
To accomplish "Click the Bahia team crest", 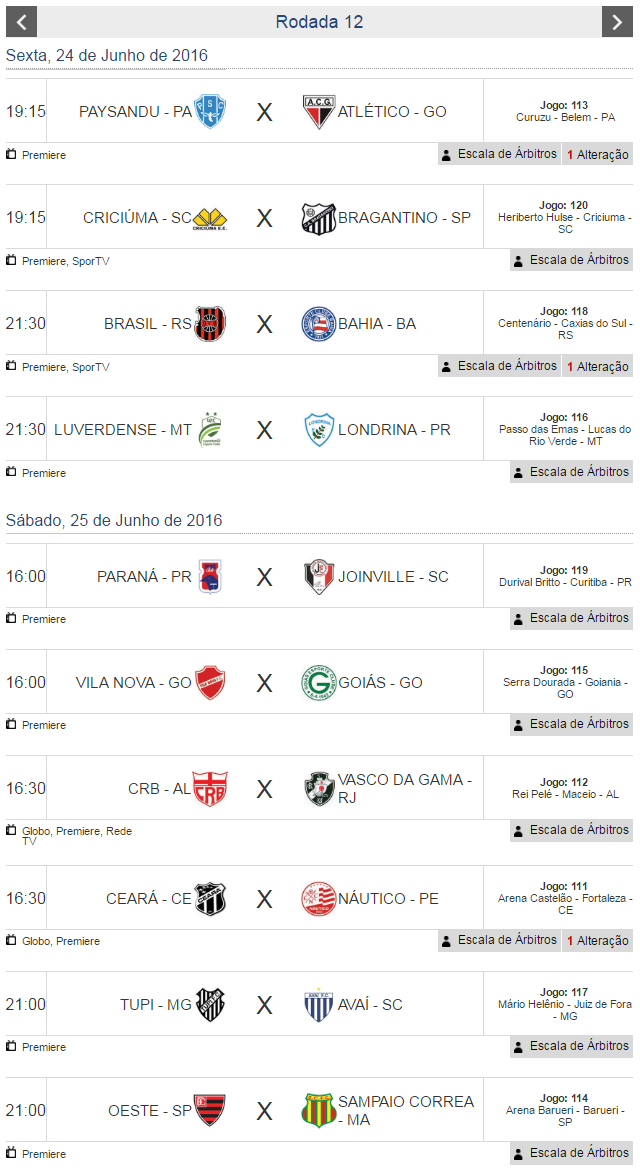I will [x=319, y=324].
